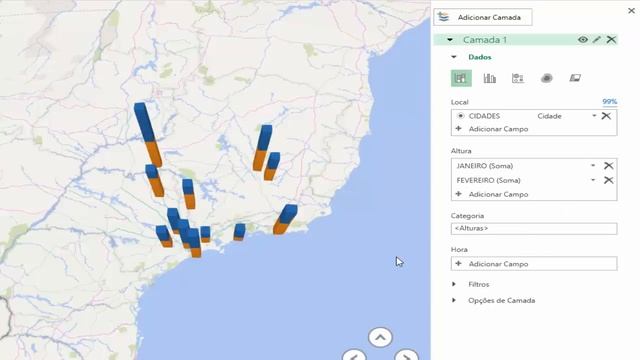Click the FEVEREIRO (Soma) field label
The image size is (640, 360).
[488, 180]
